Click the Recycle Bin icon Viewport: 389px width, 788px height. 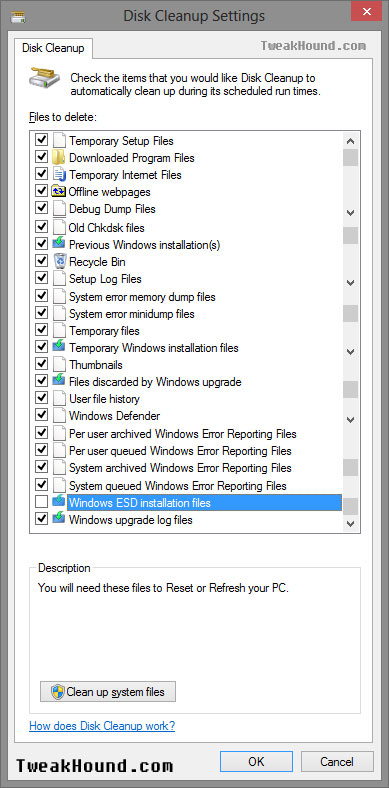(59, 262)
